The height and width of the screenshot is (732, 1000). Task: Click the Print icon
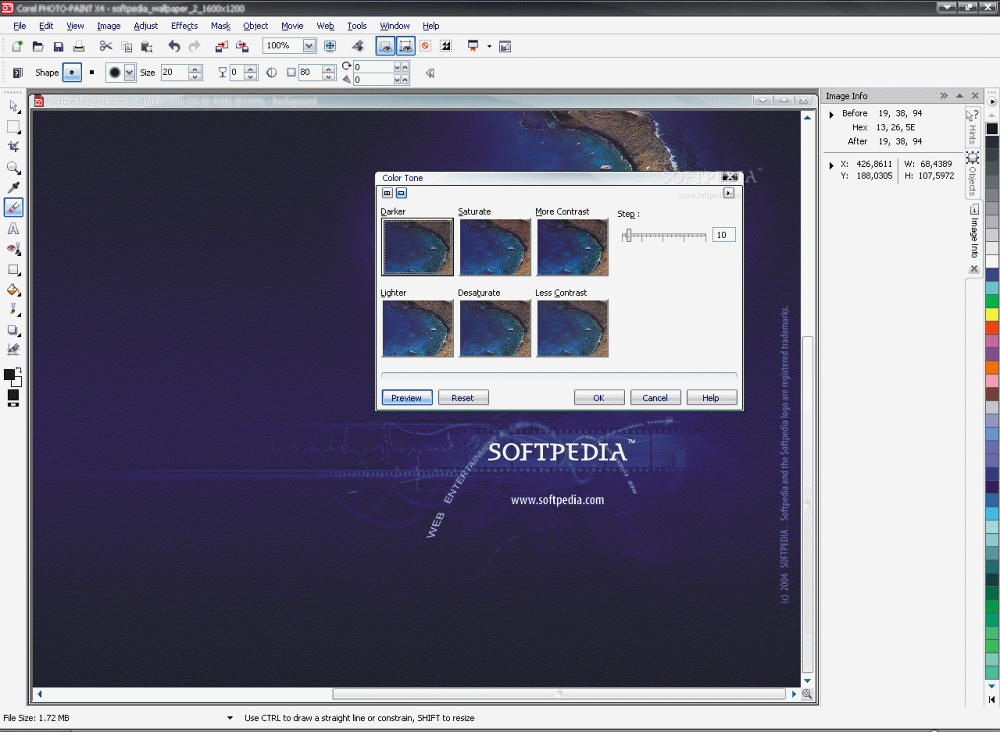coord(78,46)
